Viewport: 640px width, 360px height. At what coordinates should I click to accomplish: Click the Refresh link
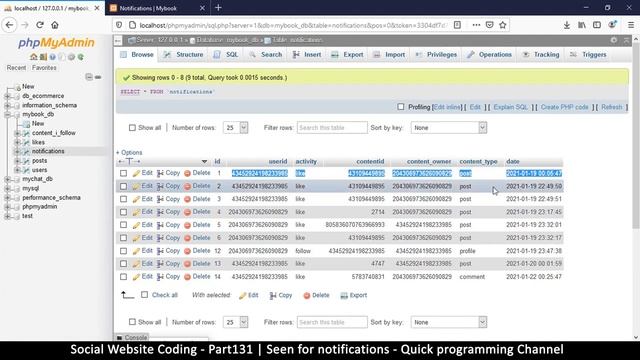pyautogui.click(x=611, y=107)
